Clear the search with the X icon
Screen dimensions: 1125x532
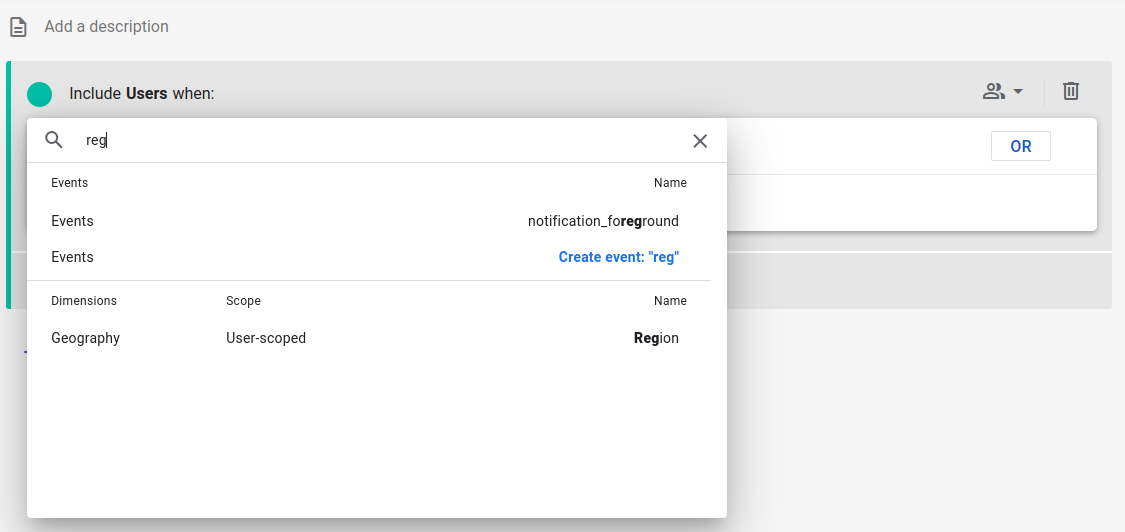click(x=700, y=141)
